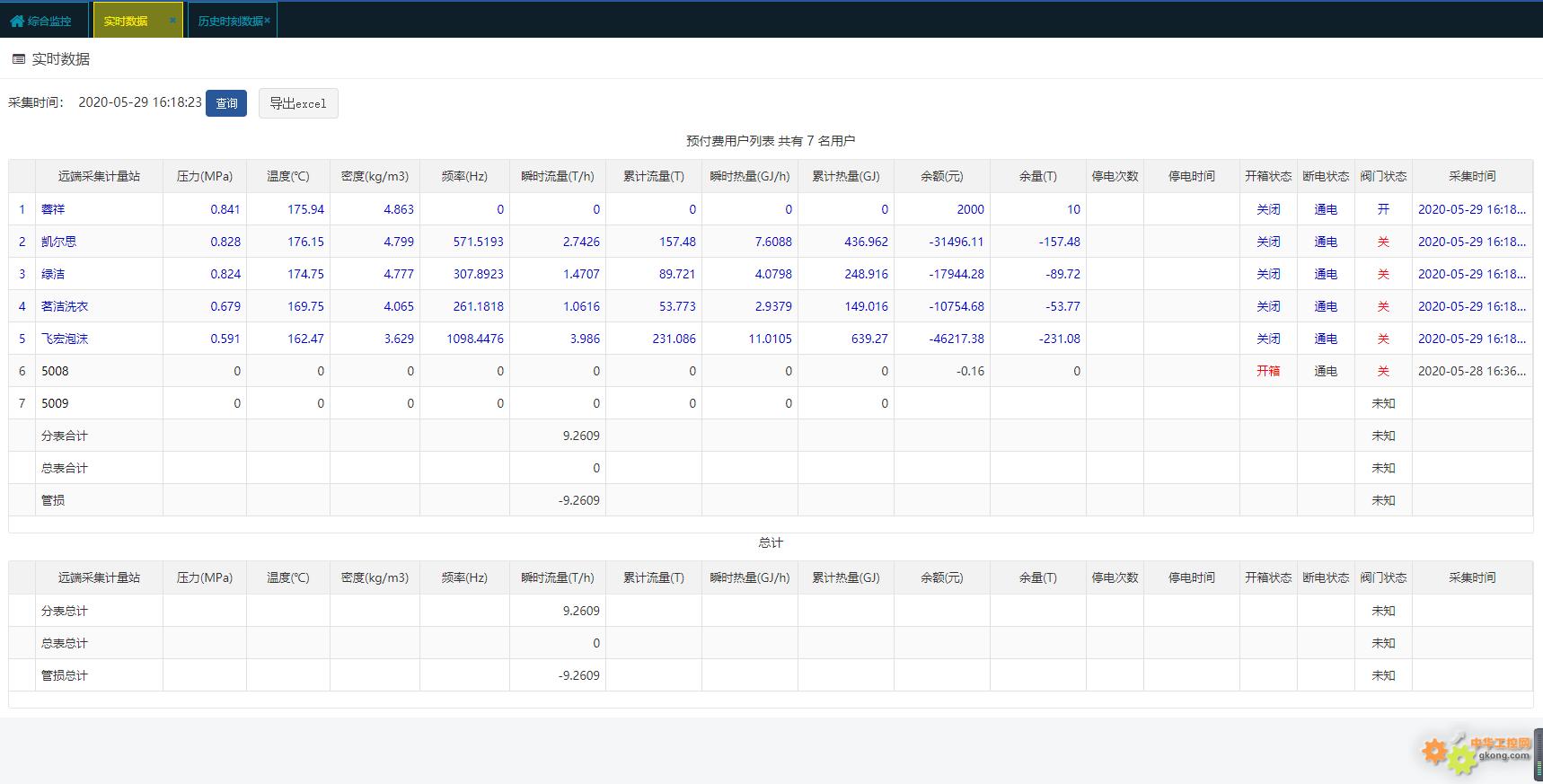Click the 管损总计 row label

coord(65,675)
